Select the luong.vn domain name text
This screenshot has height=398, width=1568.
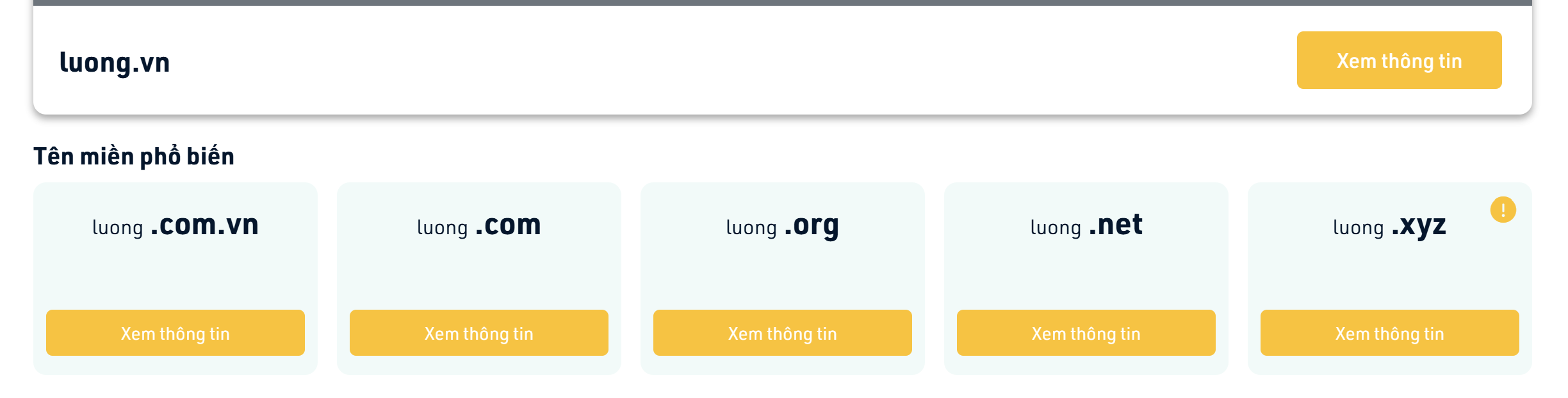click(x=115, y=62)
